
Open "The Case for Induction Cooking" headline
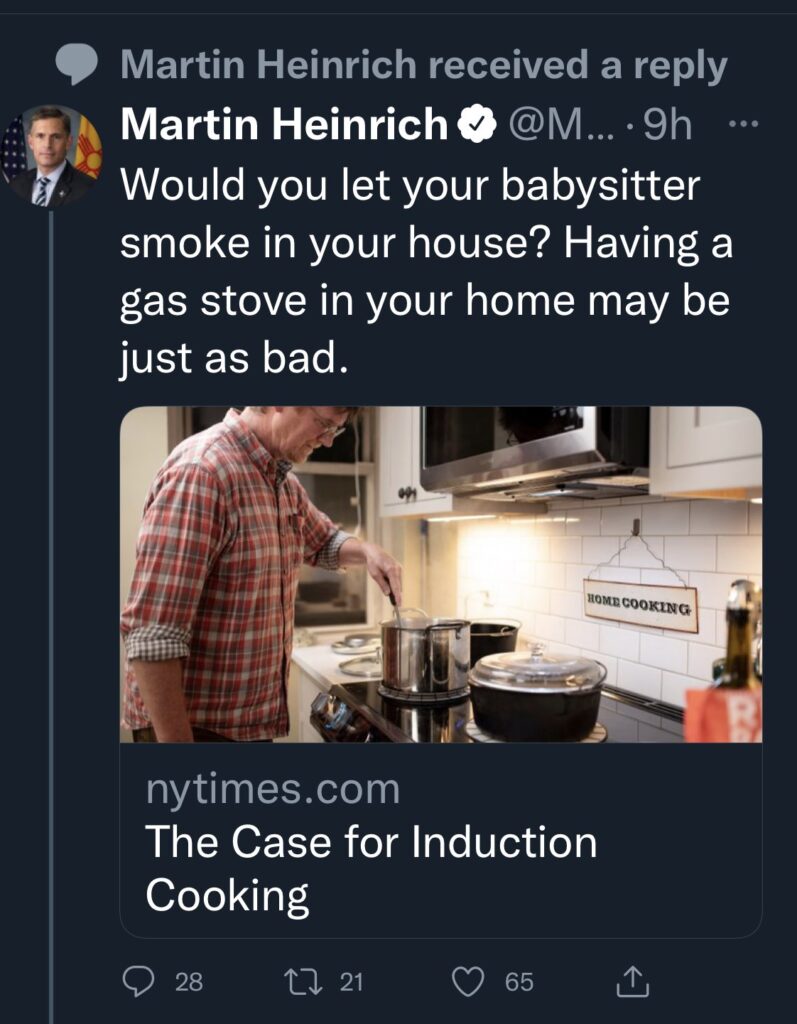tap(372, 867)
